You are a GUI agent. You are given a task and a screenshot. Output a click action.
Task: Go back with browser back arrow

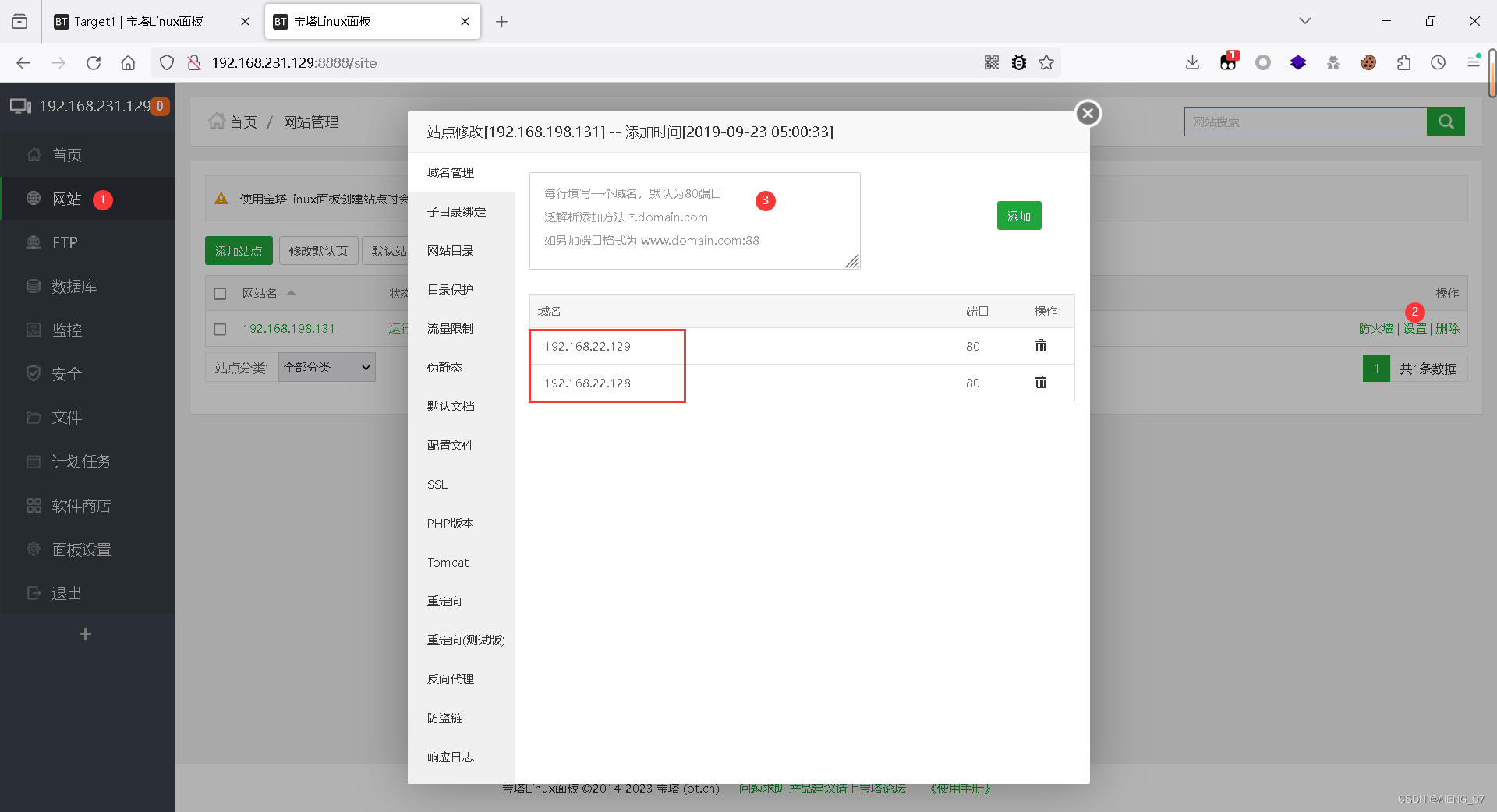coord(23,63)
